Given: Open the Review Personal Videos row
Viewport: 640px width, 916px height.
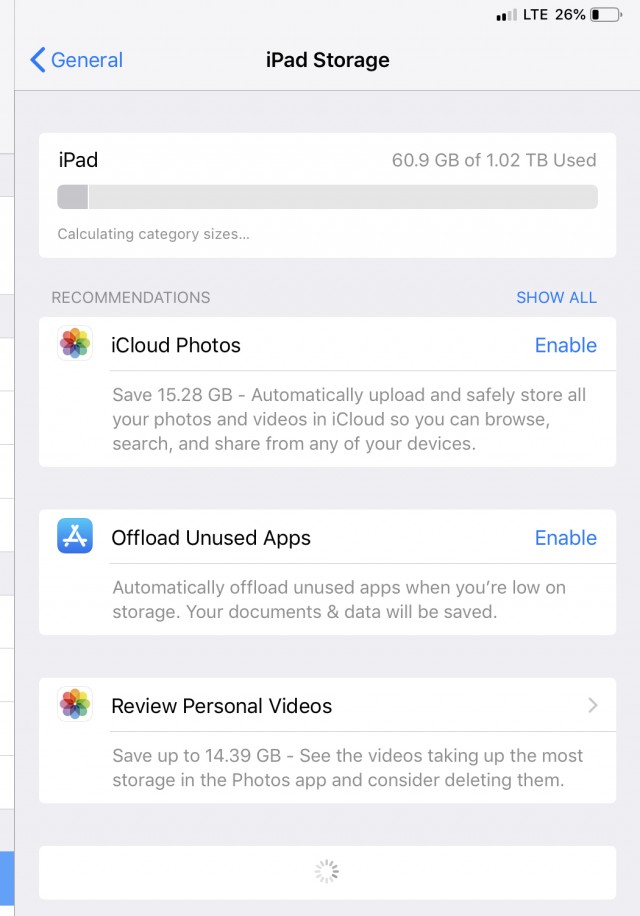Looking at the screenshot, I should point(327,705).
